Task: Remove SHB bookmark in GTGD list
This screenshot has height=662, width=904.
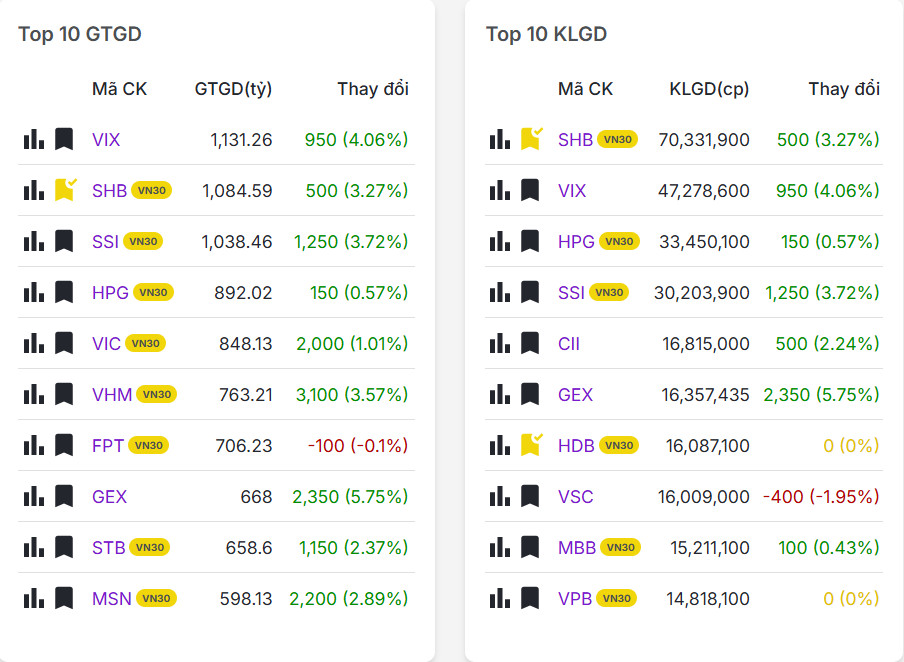Action: point(65,190)
